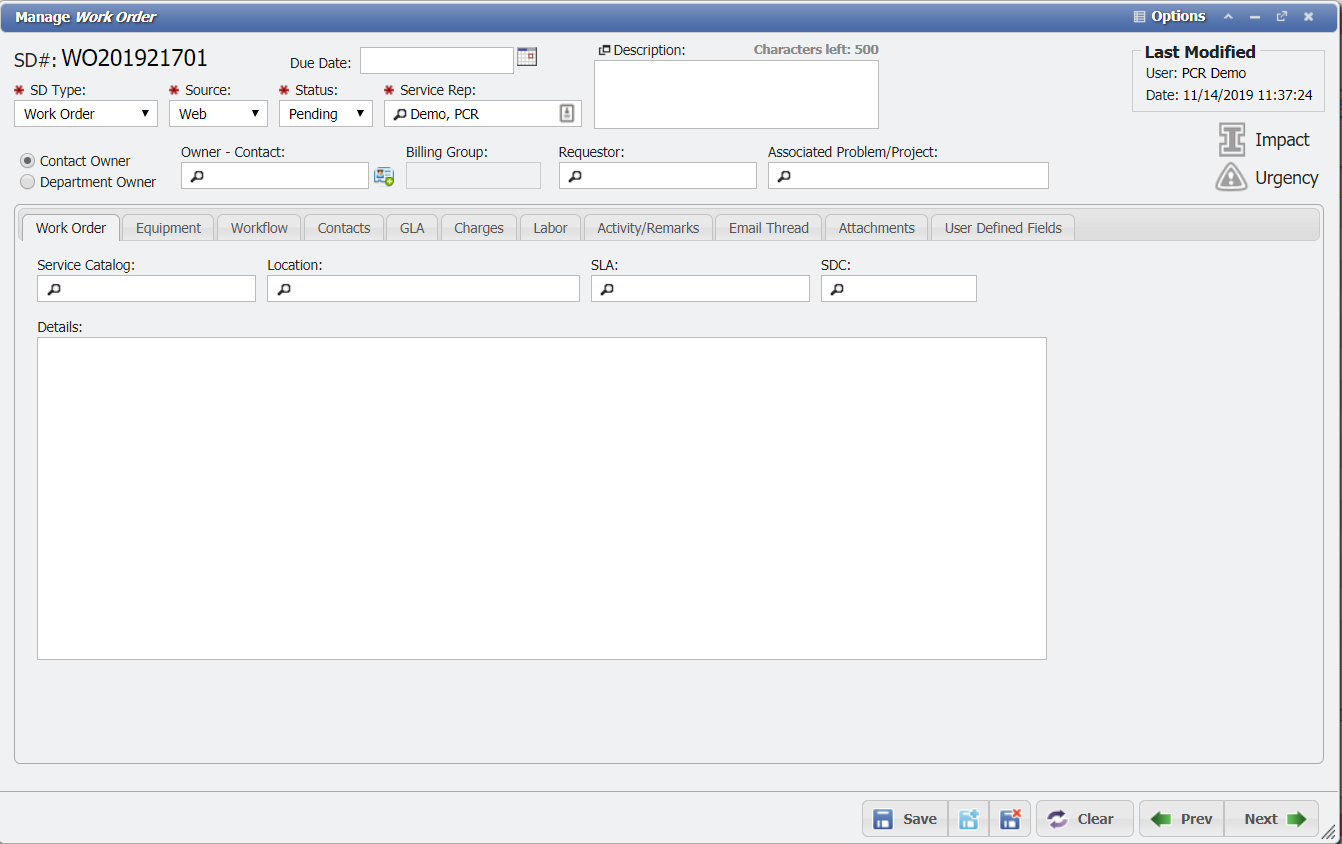Toggle the window collapse arrow in title bar
This screenshot has width=1342, height=844.
[1228, 16]
